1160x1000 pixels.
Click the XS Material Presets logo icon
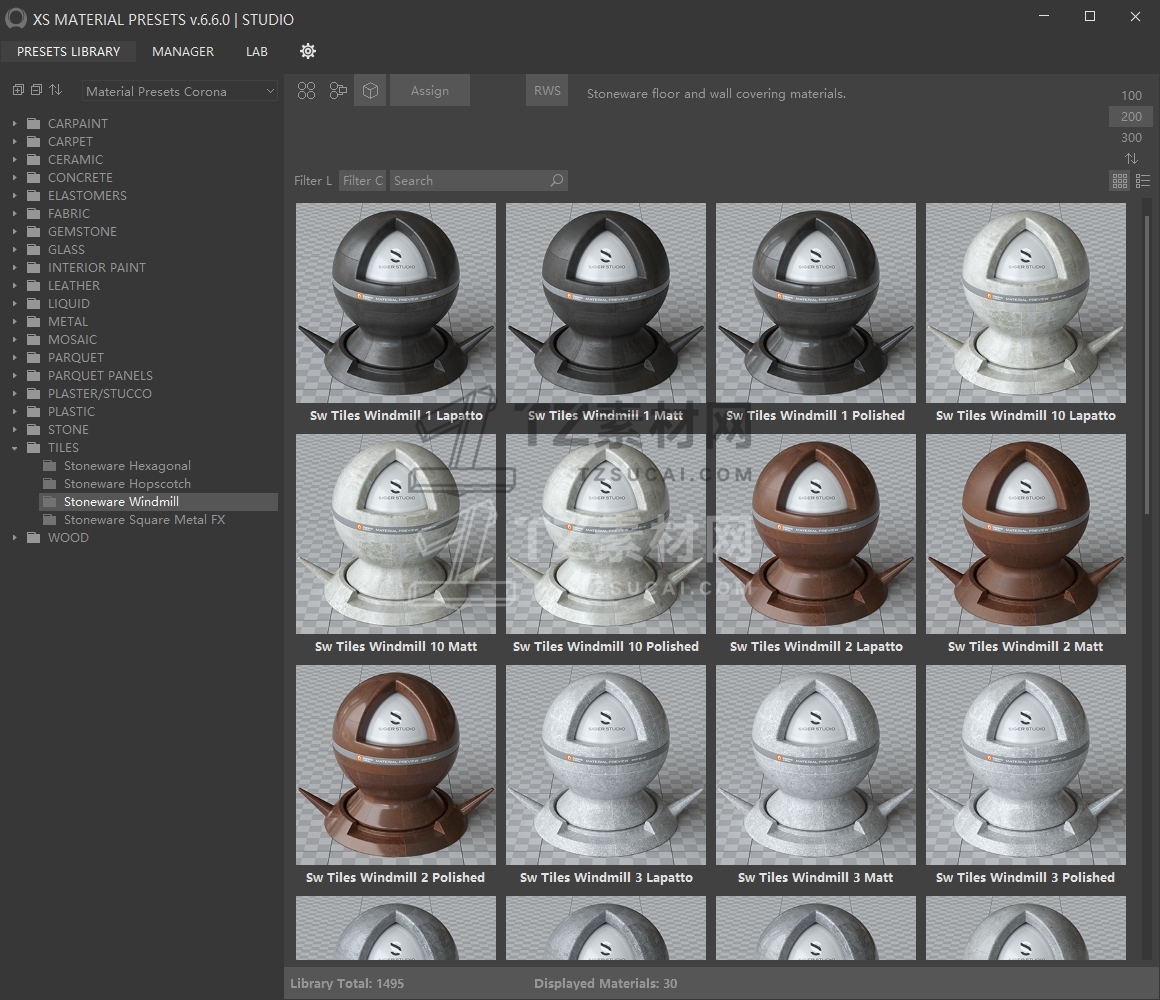click(x=16, y=19)
